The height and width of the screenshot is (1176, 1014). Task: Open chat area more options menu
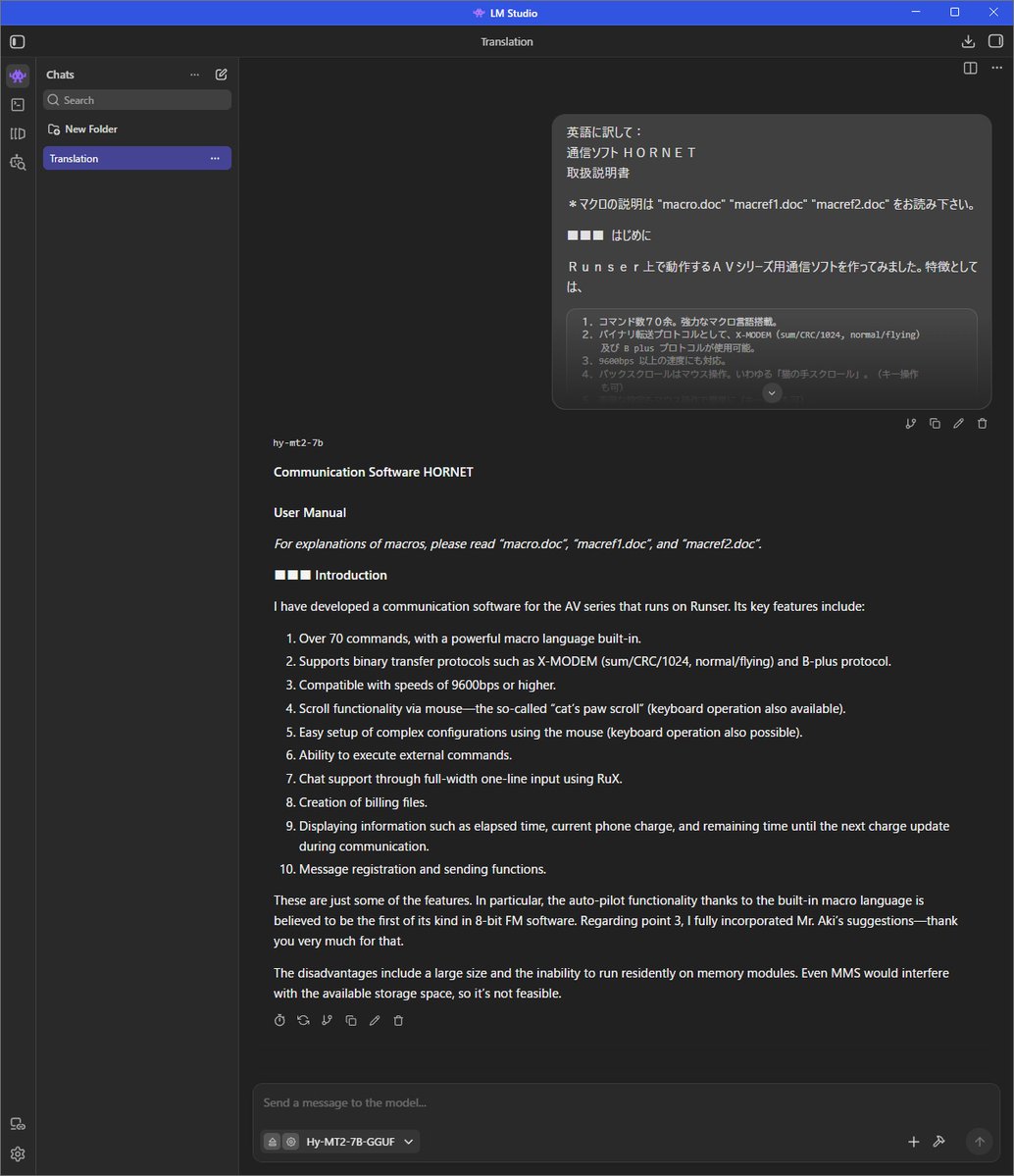996,69
